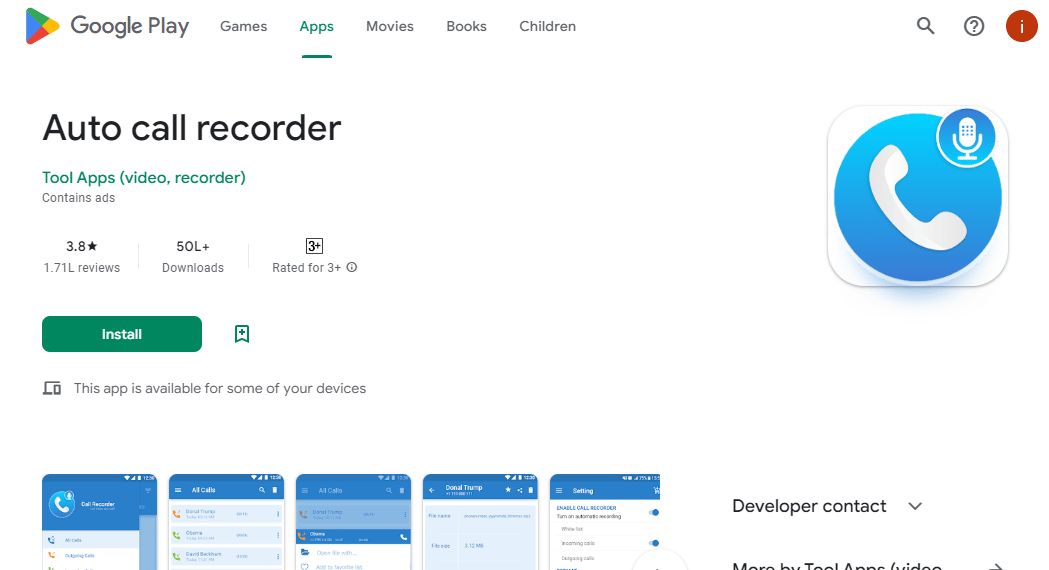
Task: Open developer Tool Apps (video, recorder) link
Action: point(144,177)
